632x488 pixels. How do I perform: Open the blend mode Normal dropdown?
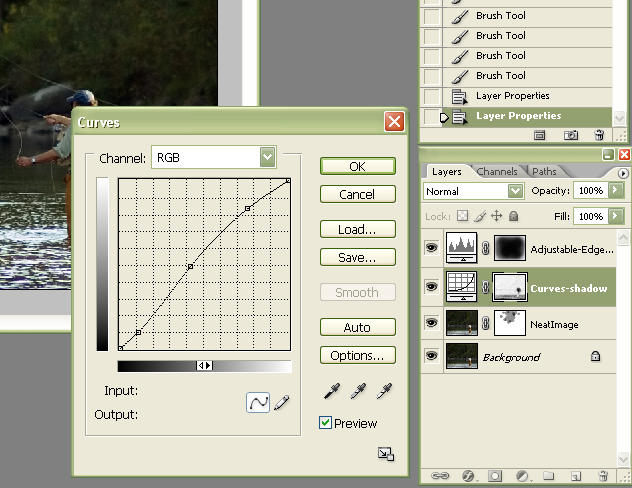[x=515, y=191]
